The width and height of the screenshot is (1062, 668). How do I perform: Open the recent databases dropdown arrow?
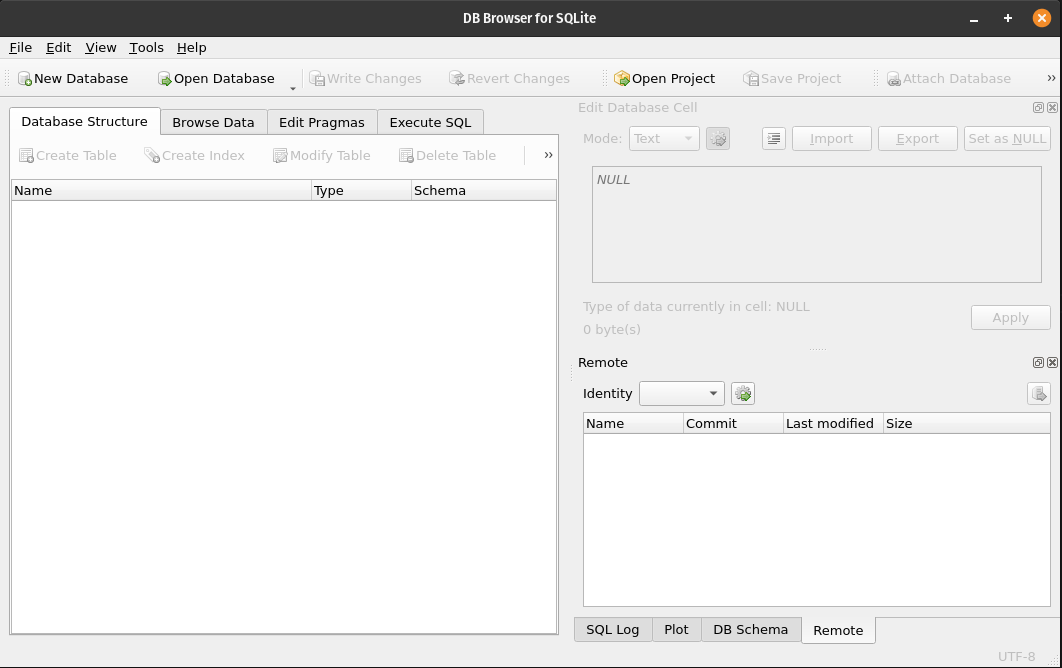tap(293, 87)
